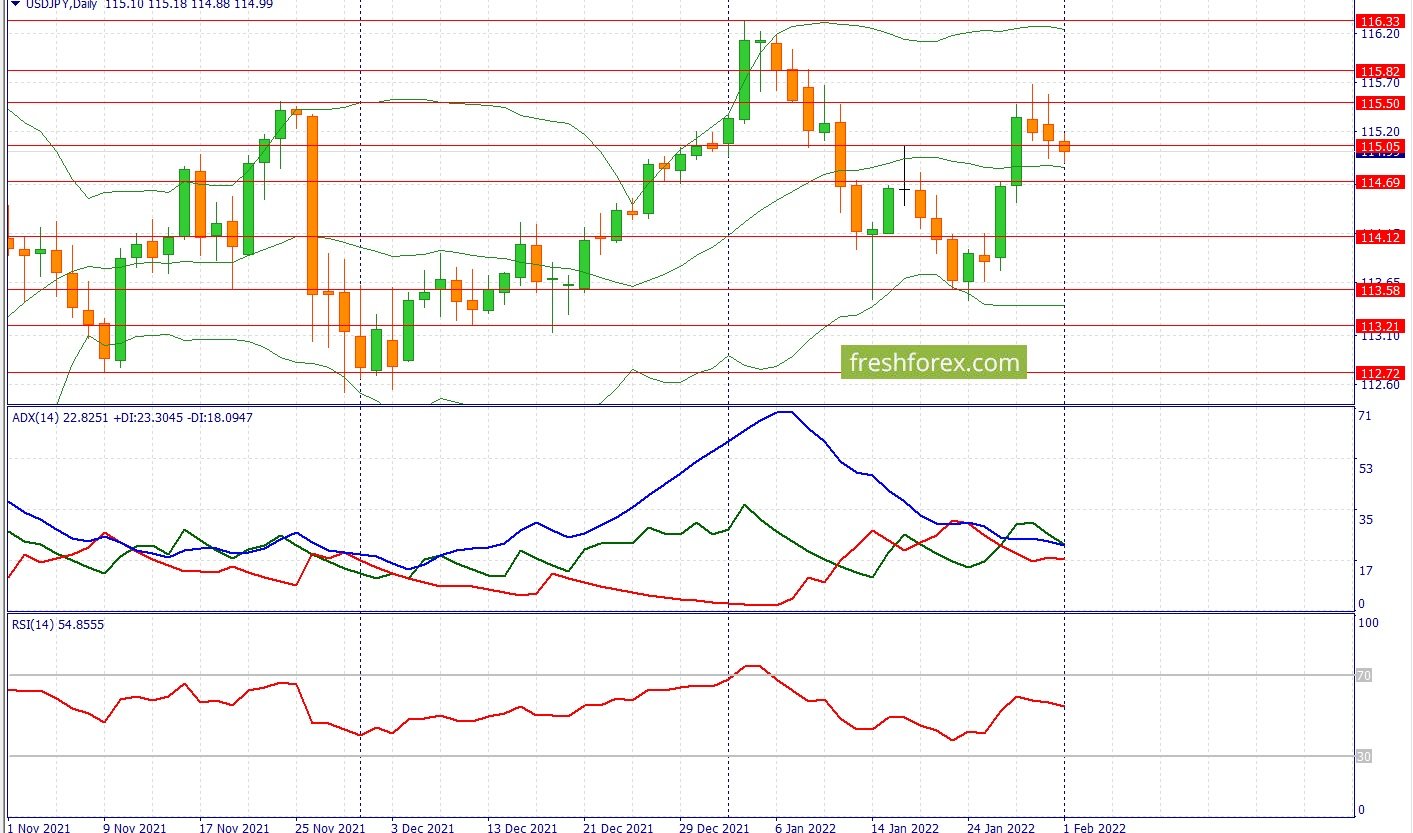This screenshot has height=833, width=1413.
Task: Click the 25 Nov 2021 date label
Action: click(x=329, y=828)
